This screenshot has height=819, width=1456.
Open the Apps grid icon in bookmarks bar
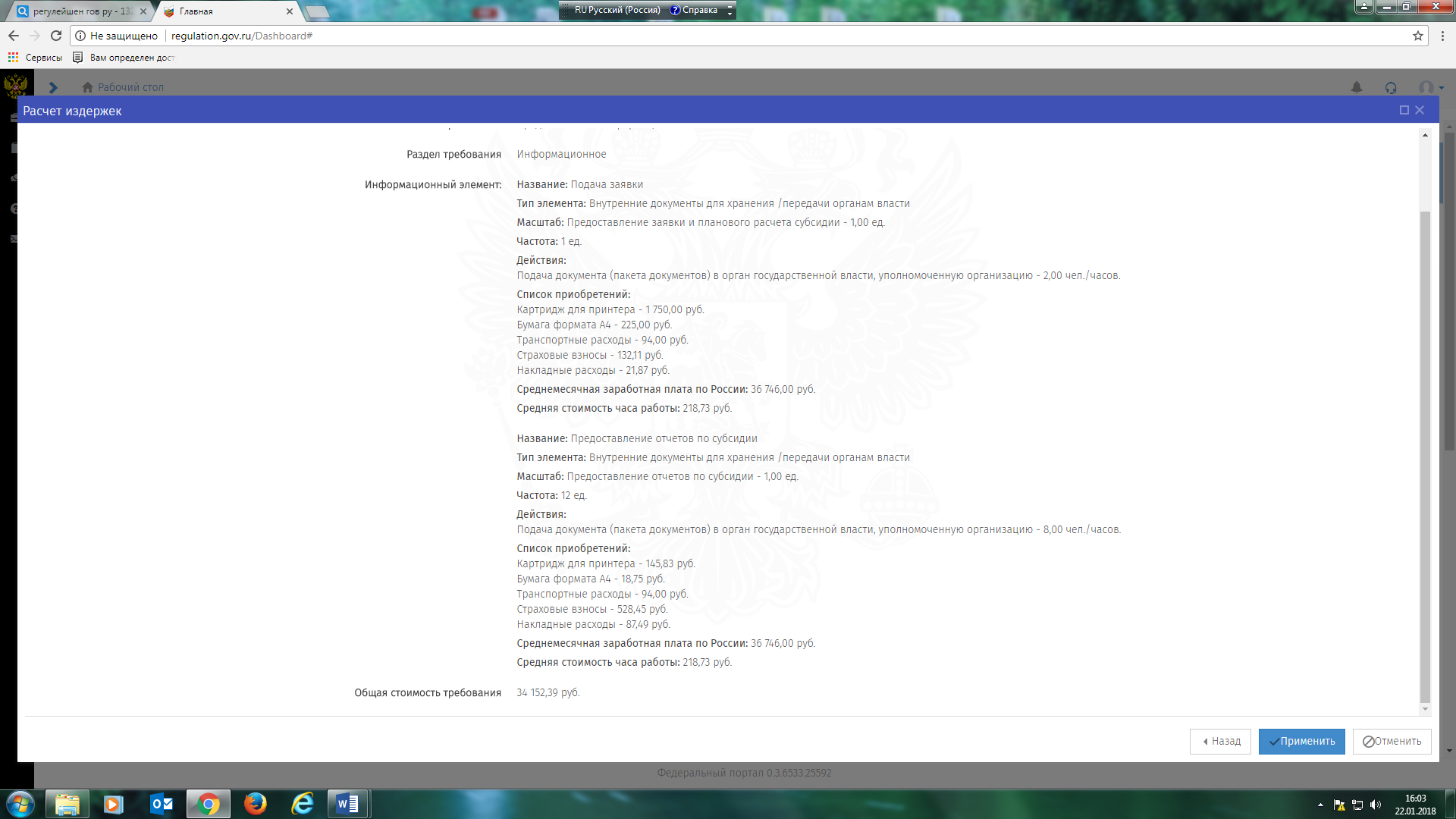click(x=13, y=58)
